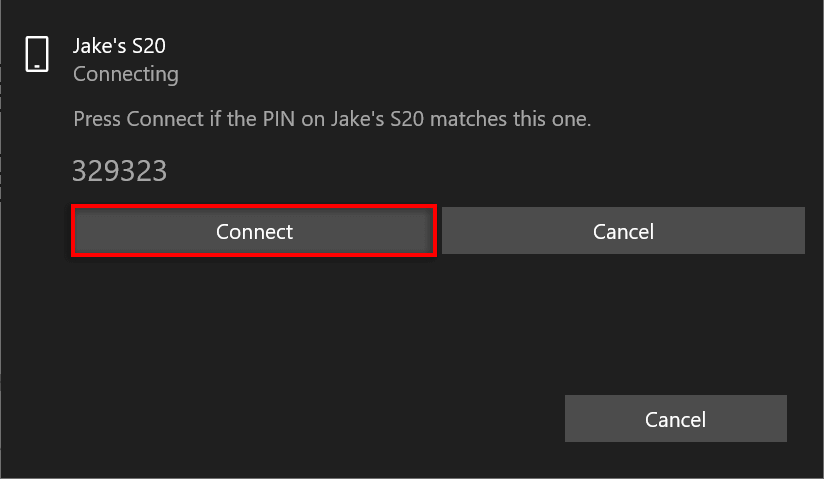The width and height of the screenshot is (824, 479).
Task: Click the Connect button to confirm the PIN
Action: coord(254,231)
